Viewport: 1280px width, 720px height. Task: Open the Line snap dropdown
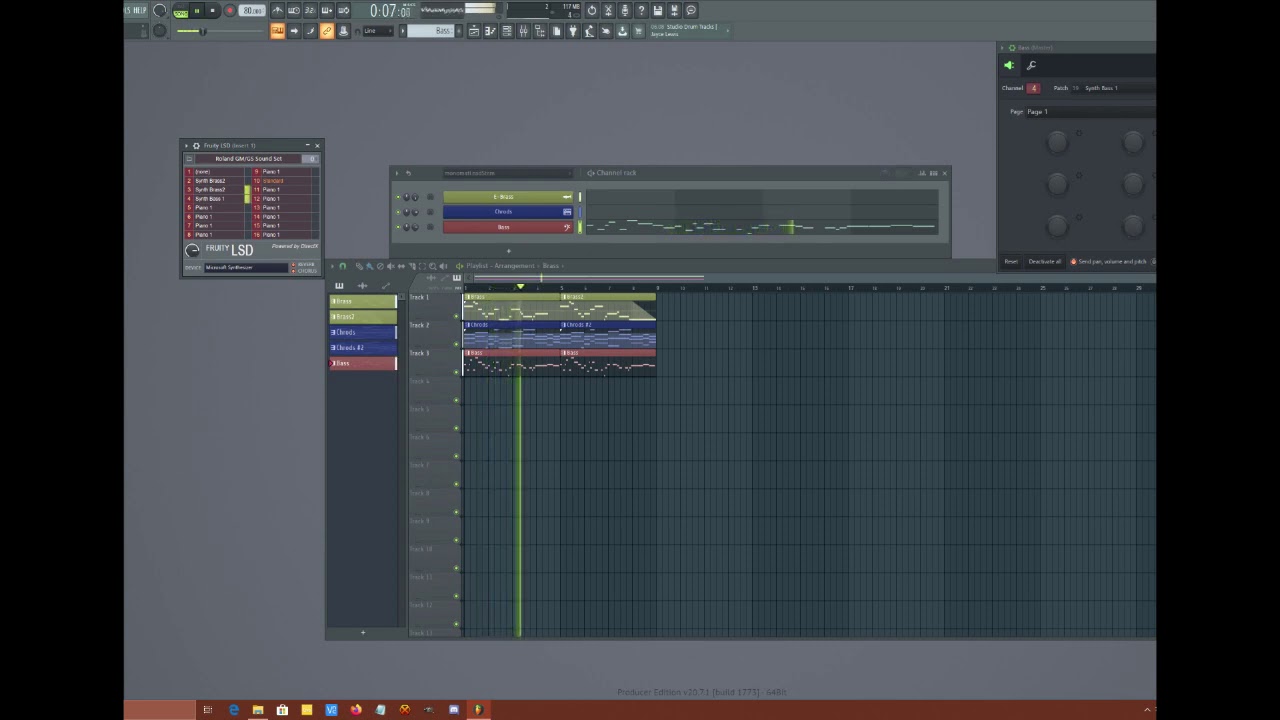tap(376, 31)
